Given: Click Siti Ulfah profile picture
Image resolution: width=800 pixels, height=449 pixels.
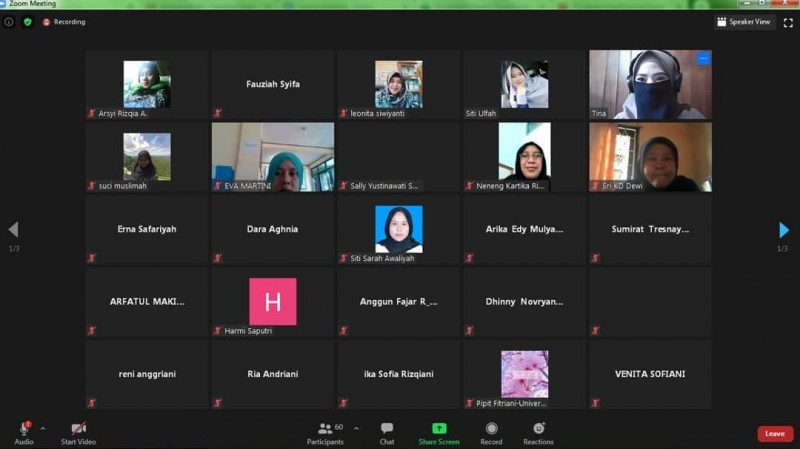Looking at the screenshot, I should (524, 84).
